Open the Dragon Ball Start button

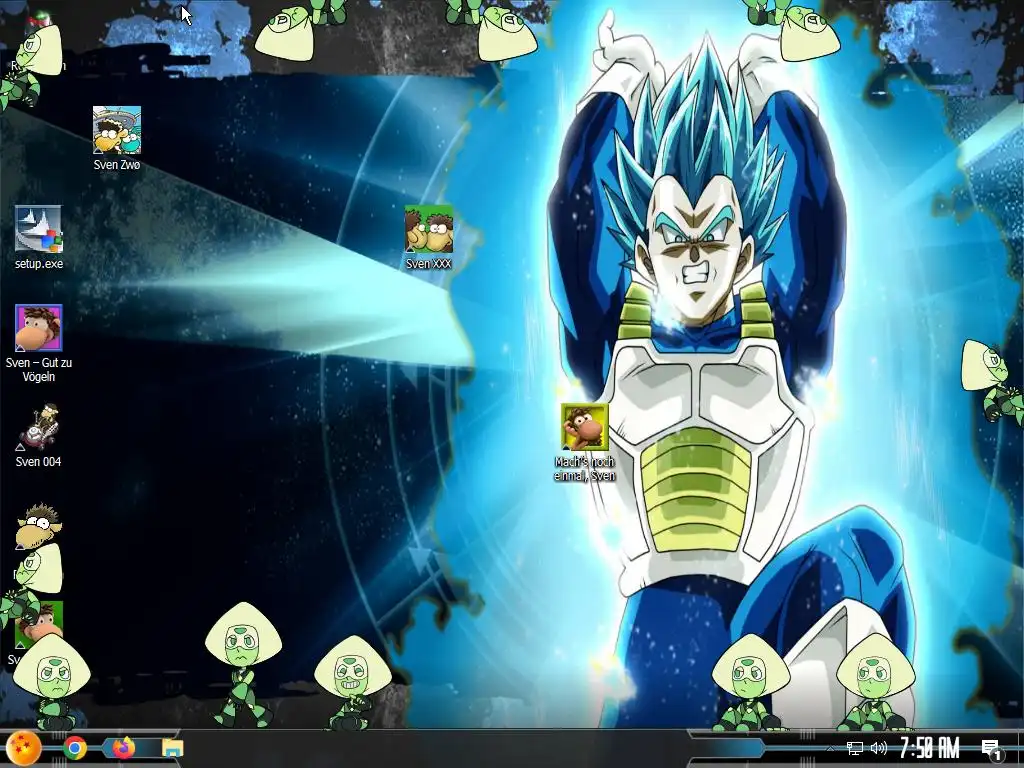(x=24, y=748)
